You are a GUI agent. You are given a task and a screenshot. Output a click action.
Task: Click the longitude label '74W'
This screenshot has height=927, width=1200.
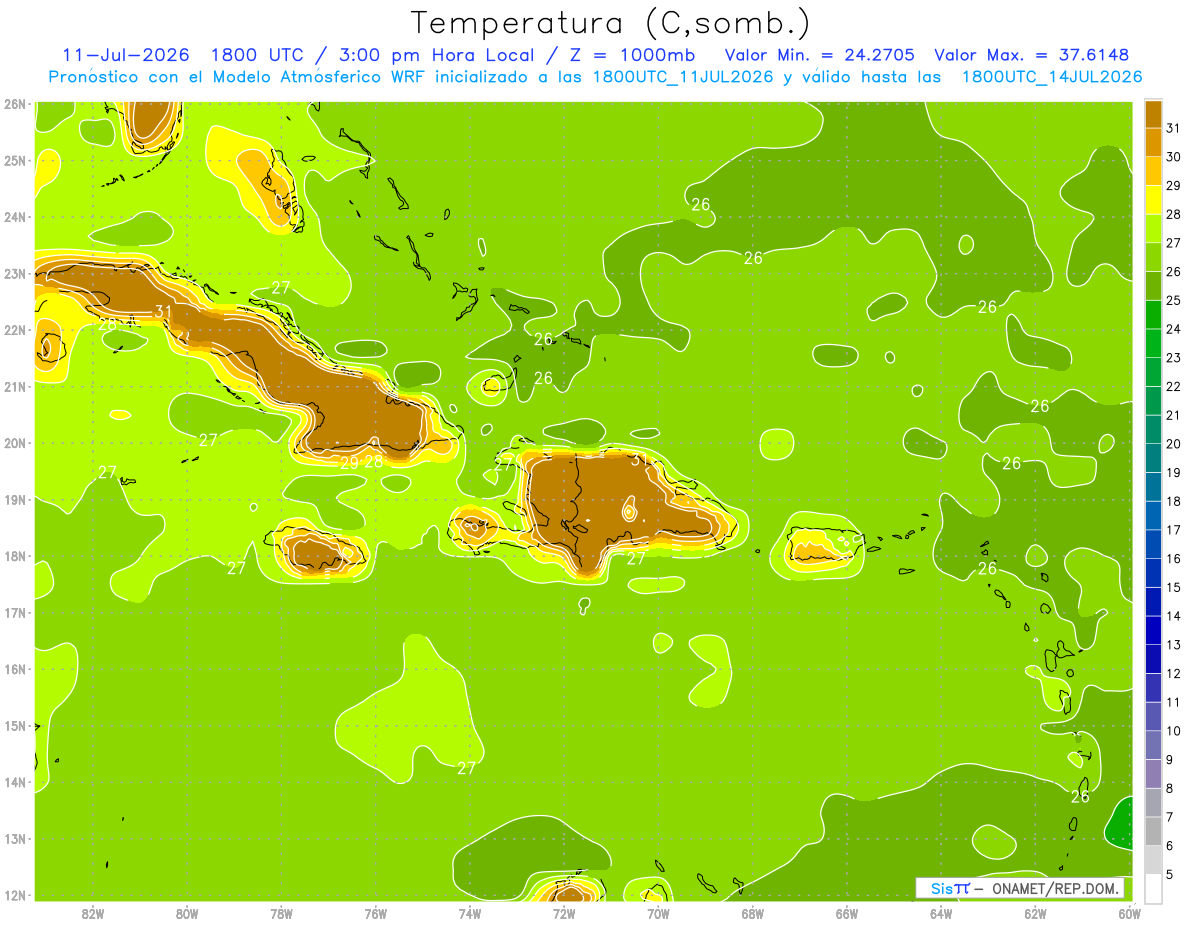(470, 913)
